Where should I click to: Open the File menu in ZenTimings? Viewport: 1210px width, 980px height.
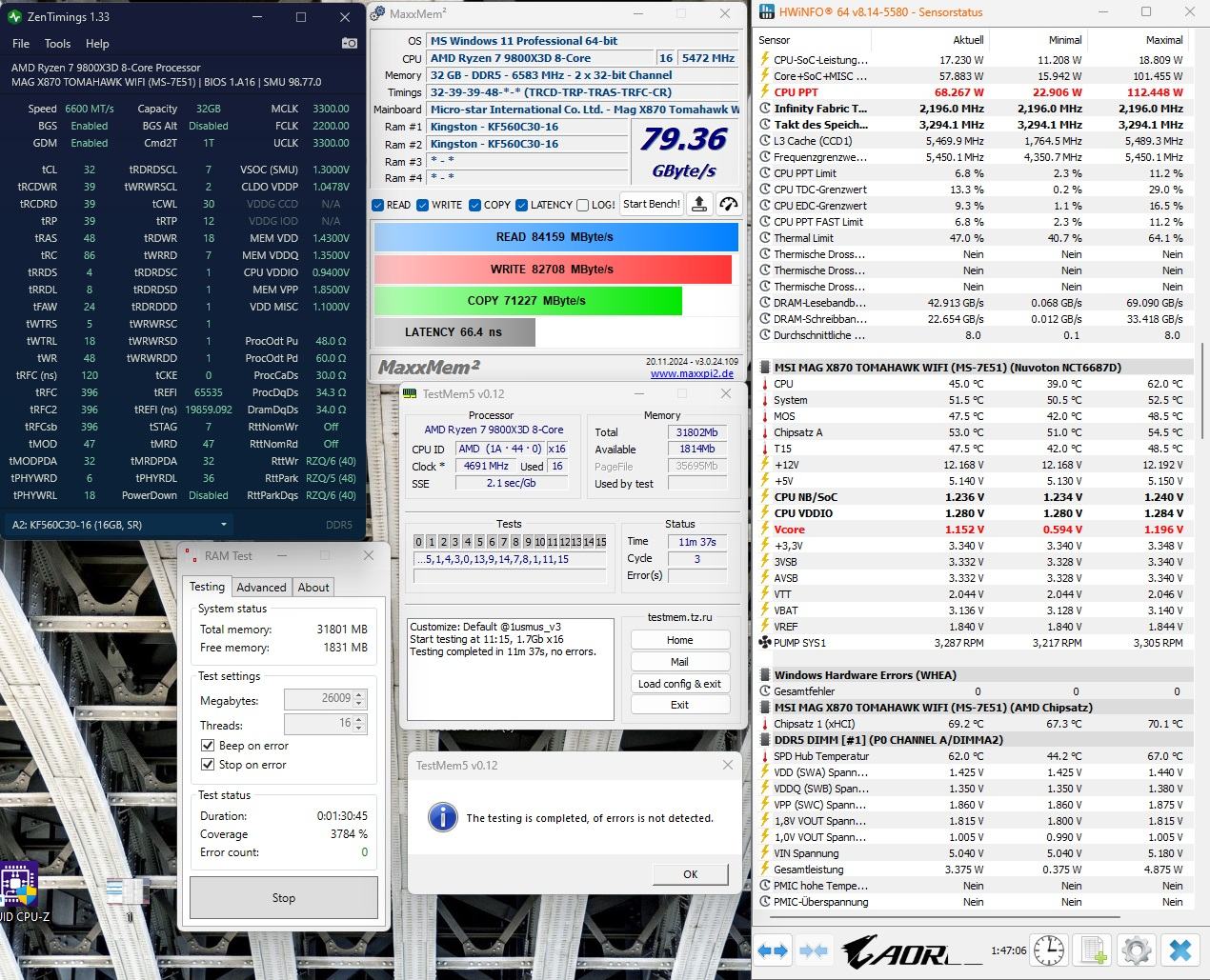tap(21, 43)
